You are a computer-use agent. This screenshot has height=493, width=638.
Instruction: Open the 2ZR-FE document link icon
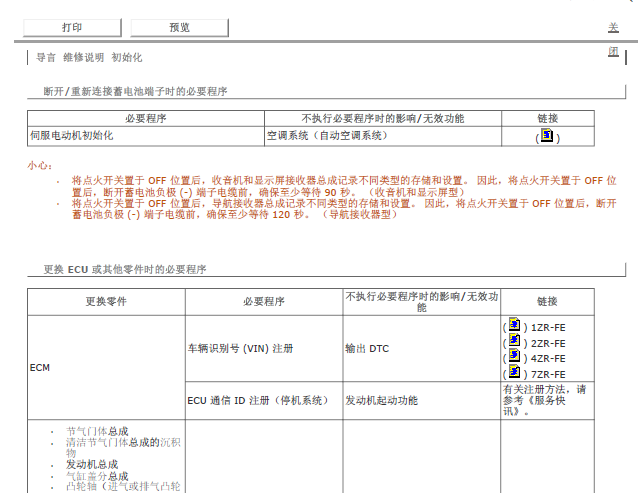(x=514, y=340)
